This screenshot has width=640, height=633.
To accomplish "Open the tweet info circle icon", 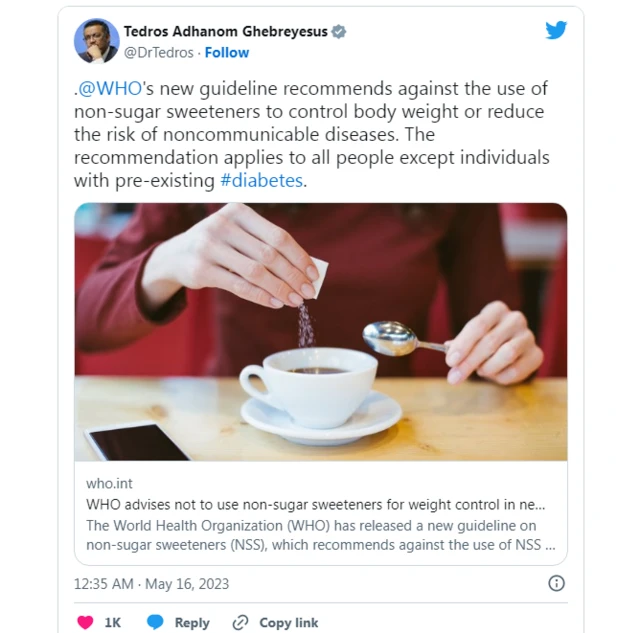I will click(x=556, y=583).
